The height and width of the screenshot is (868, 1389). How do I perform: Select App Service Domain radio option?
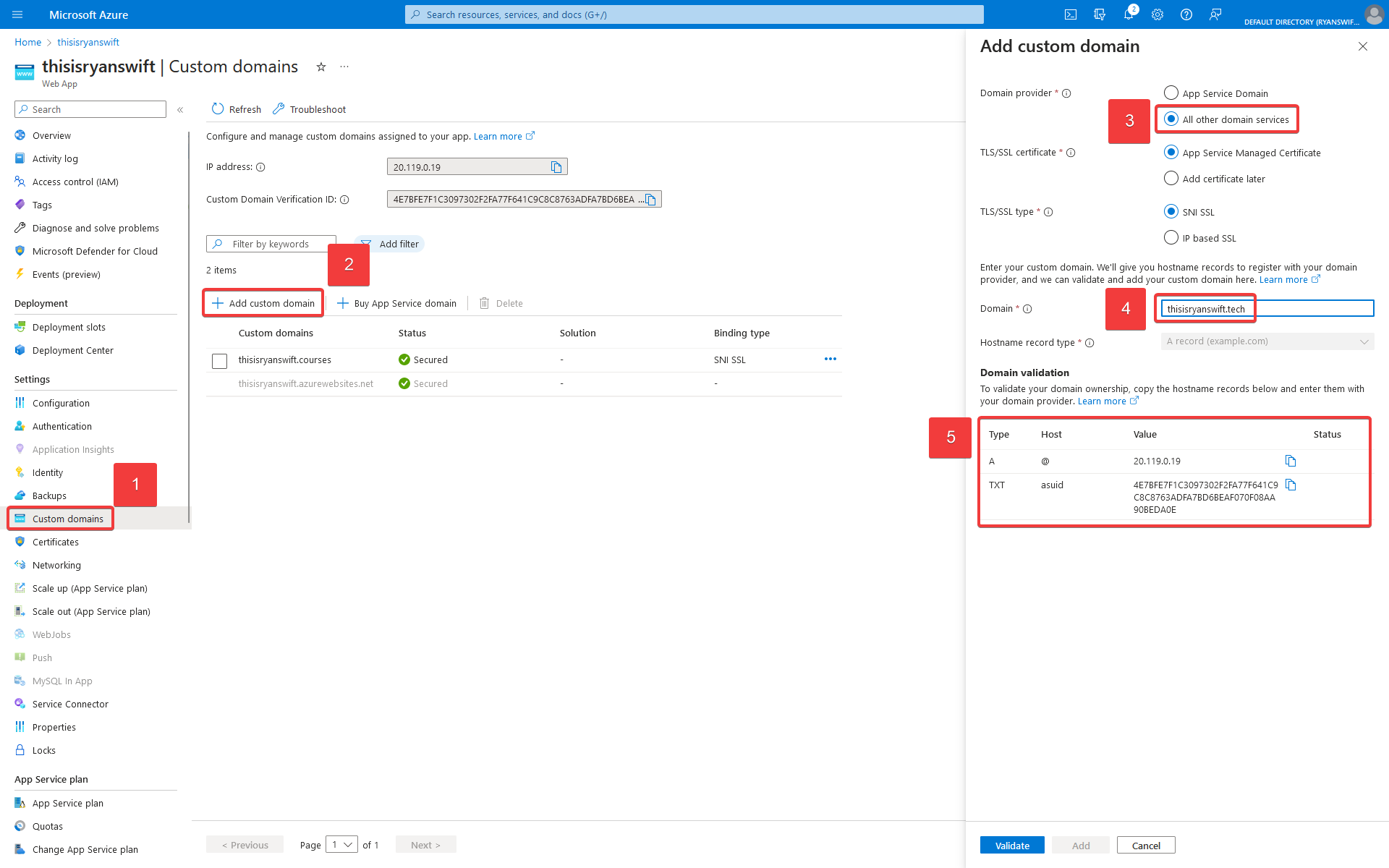[x=1171, y=93]
